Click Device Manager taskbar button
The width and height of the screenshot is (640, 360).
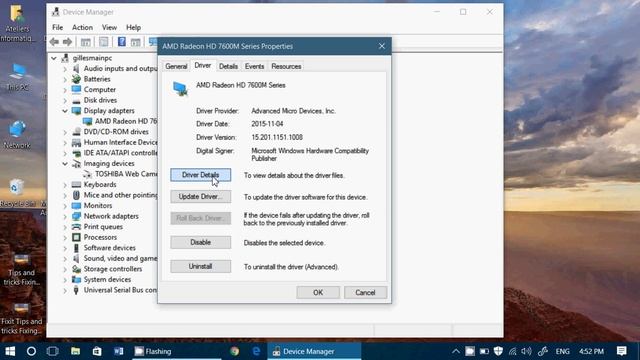click(x=314, y=351)
